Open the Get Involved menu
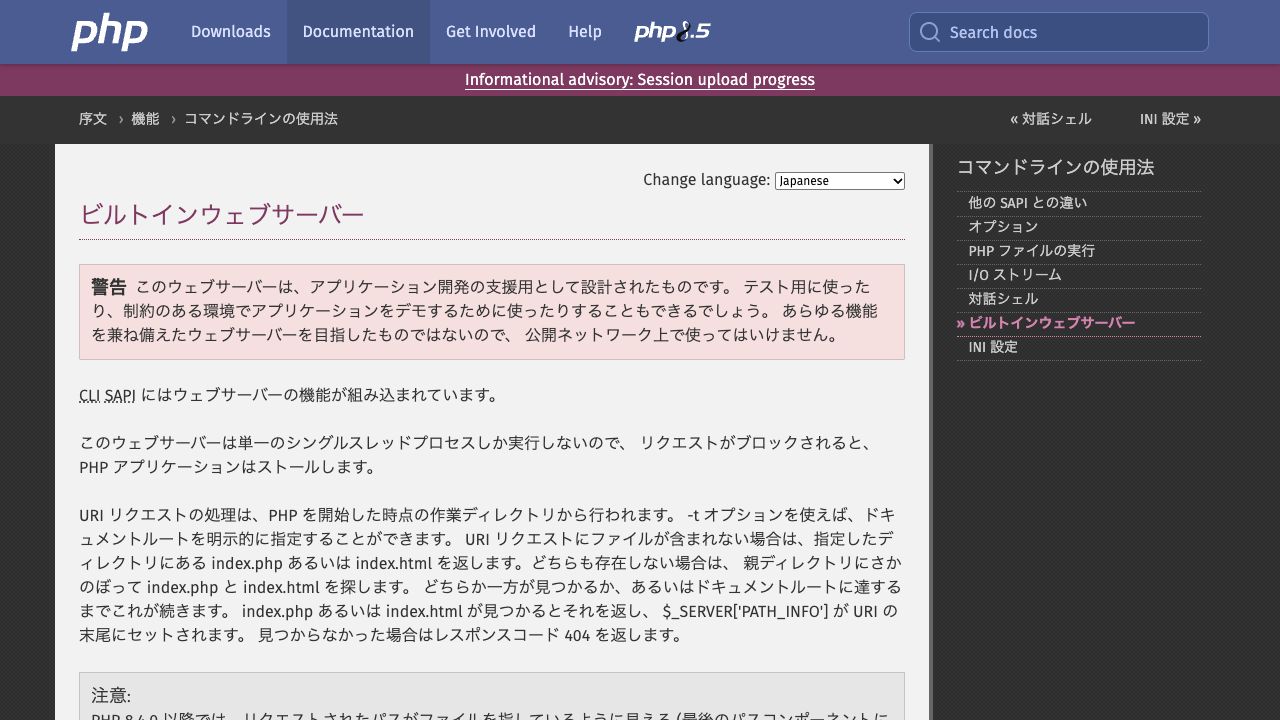This screenshot has width=1280, height=720. [491, 32]
